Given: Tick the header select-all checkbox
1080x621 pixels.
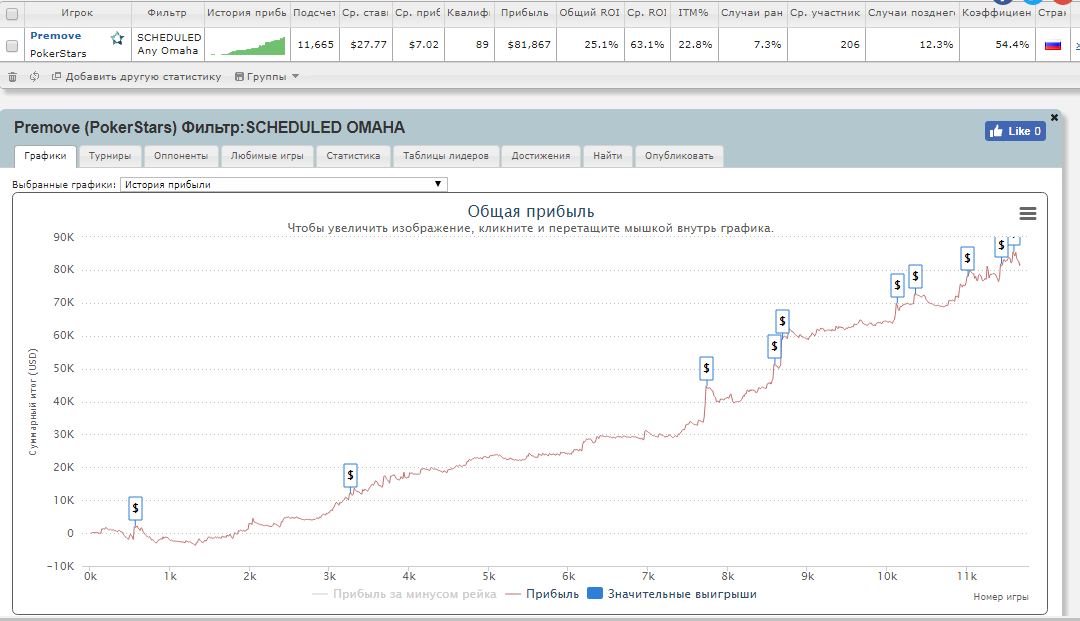Looking at the screenshot, I should [x=12, y=13].
